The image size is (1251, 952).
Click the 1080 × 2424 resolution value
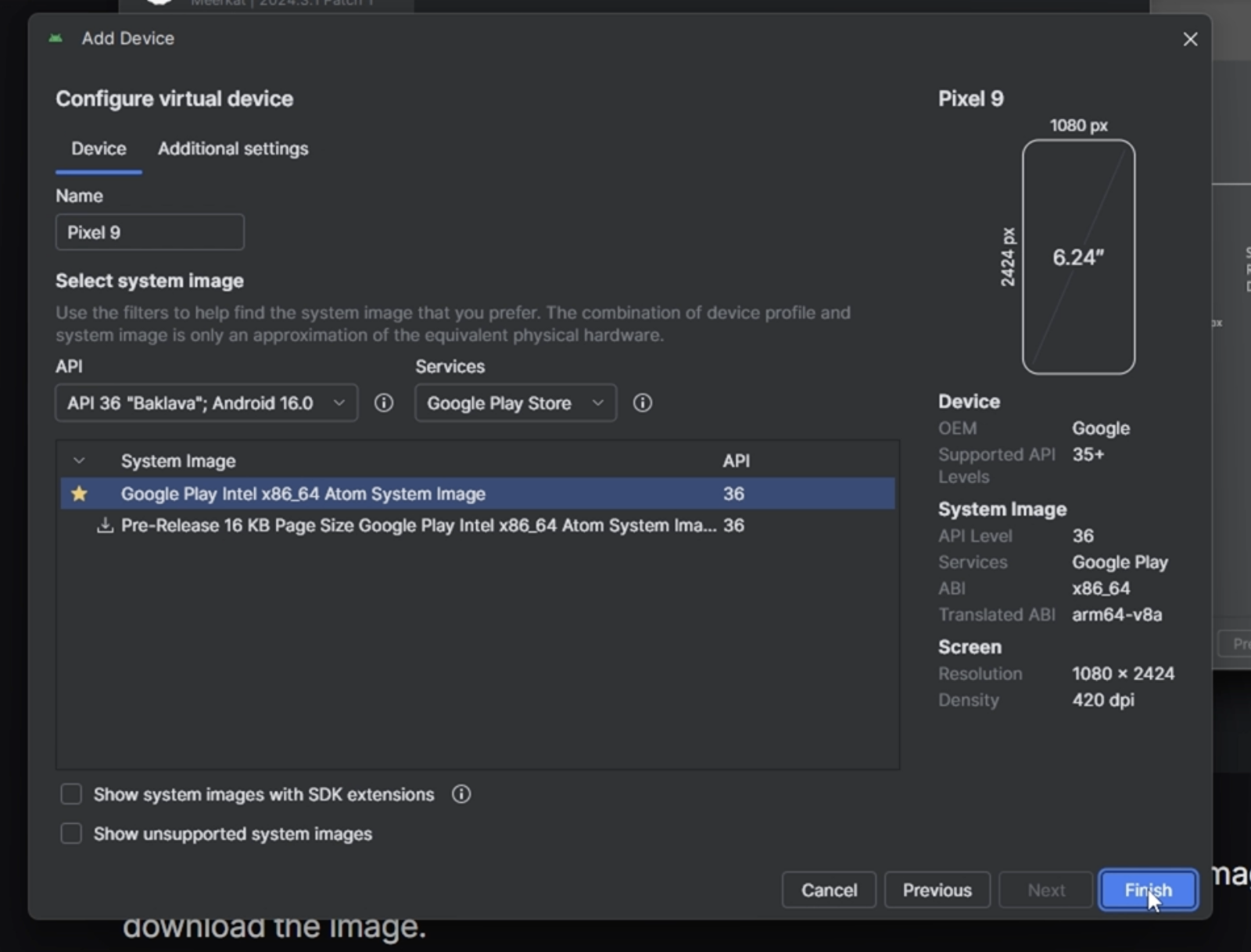[1123, 673]
